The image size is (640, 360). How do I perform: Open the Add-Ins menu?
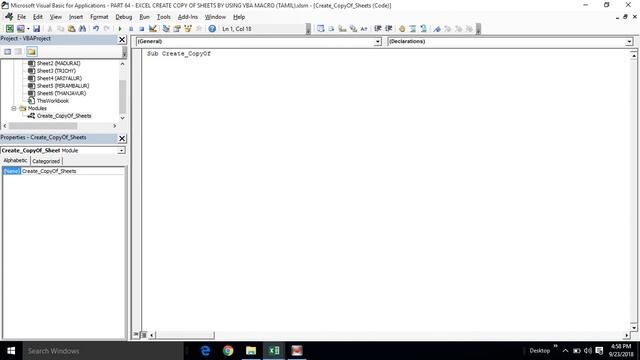coord(188,17)
